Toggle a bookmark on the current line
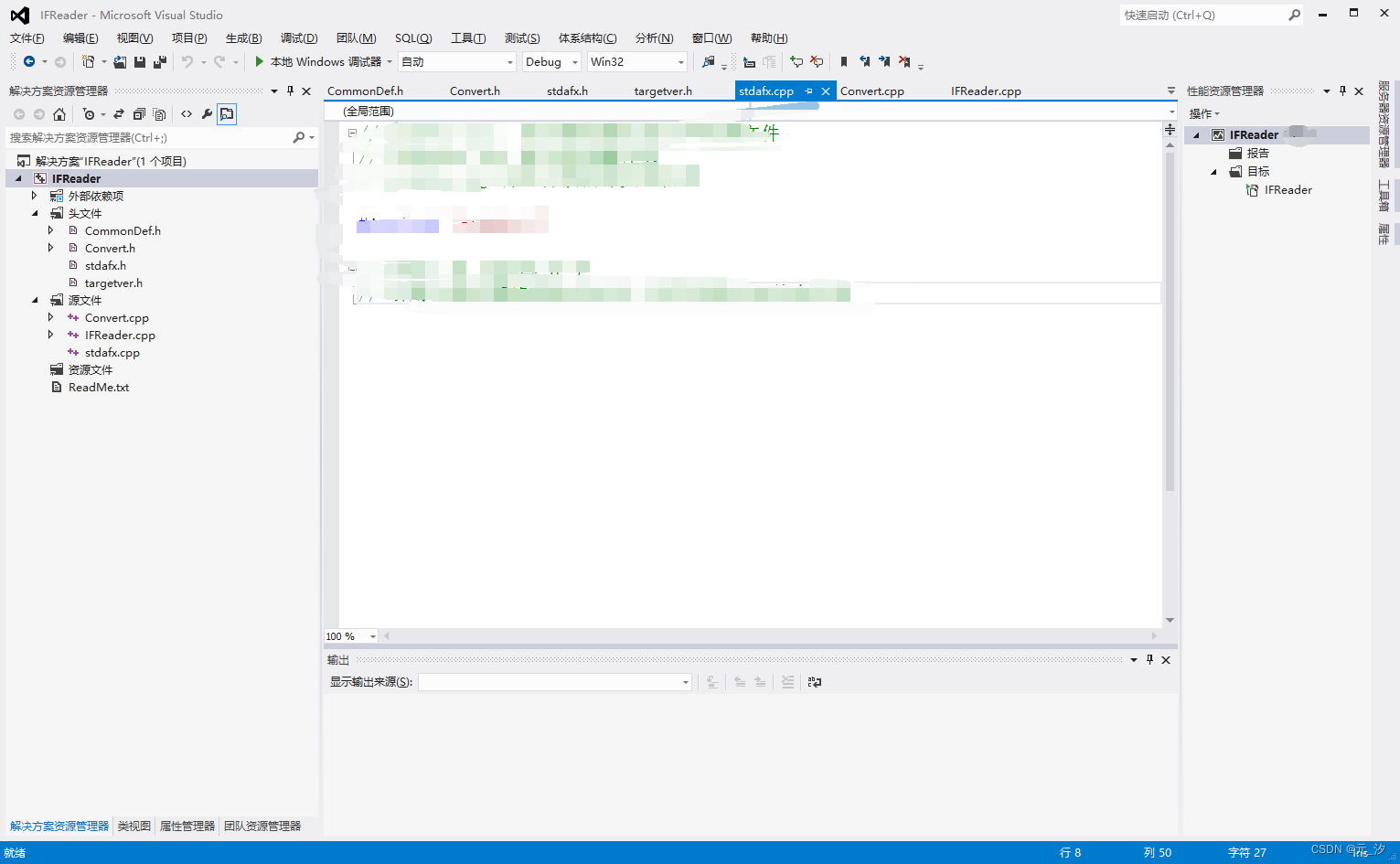 [x=843, y=61]
